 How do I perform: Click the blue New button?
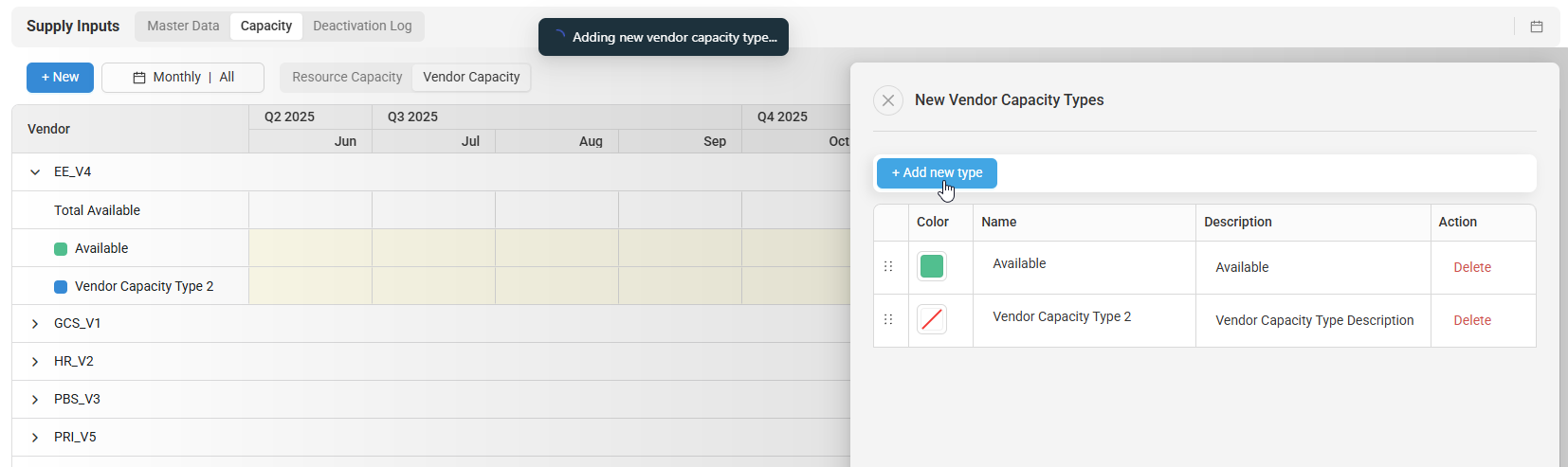pos(60,78)
